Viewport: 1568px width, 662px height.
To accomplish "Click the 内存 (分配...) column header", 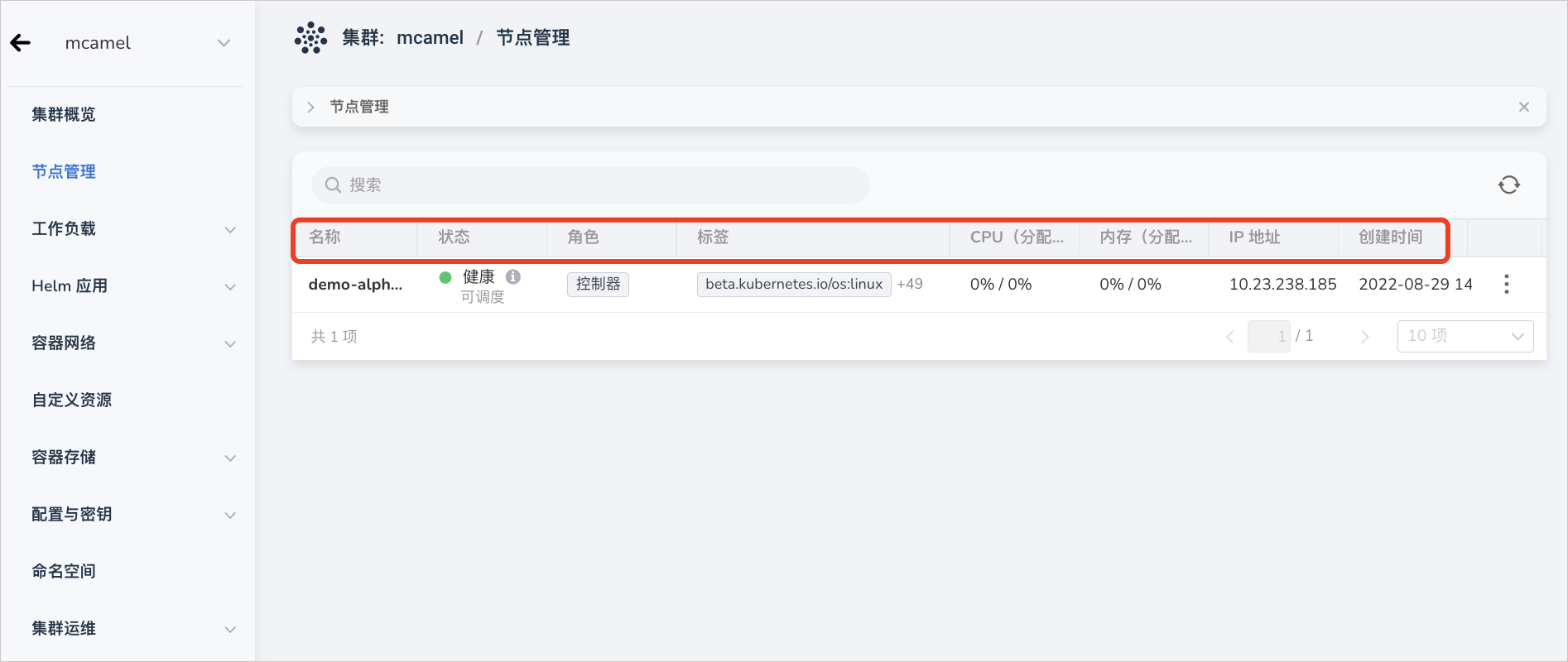I will click(x=1146, y=237).
